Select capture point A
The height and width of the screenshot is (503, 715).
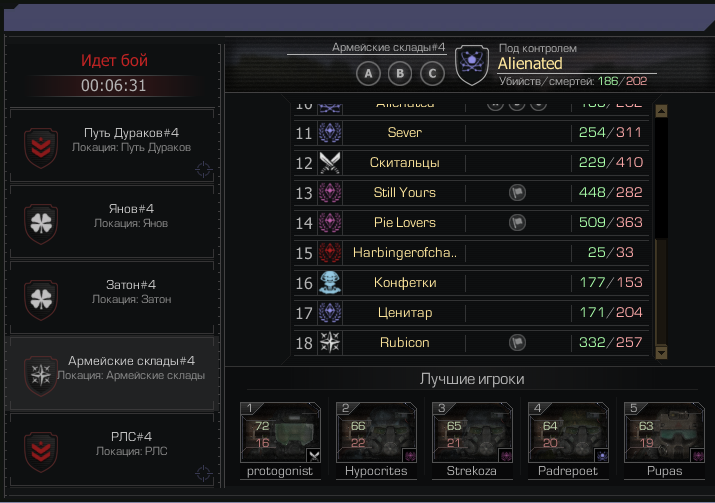pyautogui.click(x=368, y=73)
